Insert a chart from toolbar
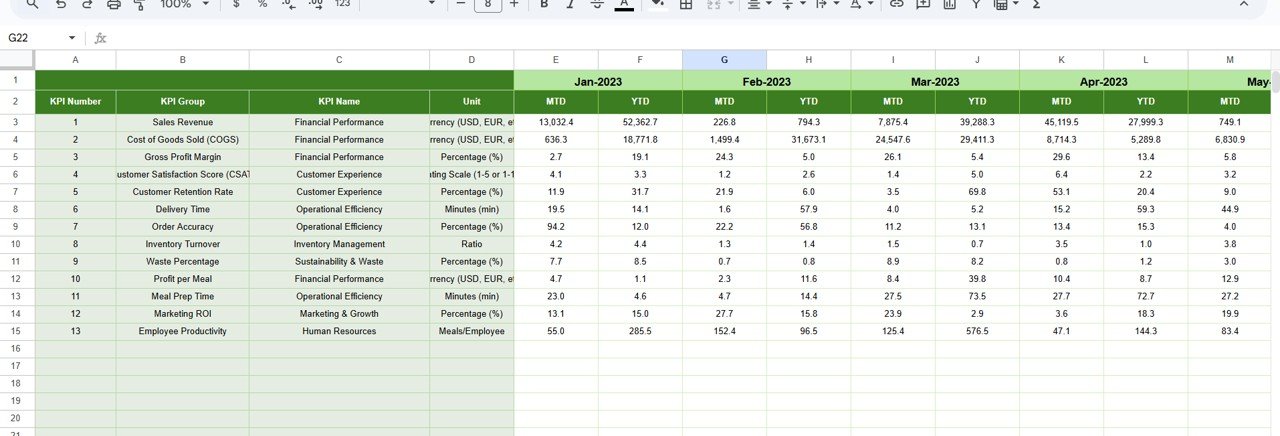The height and width of the screenshot is (436, 1280). click(949, 5)
